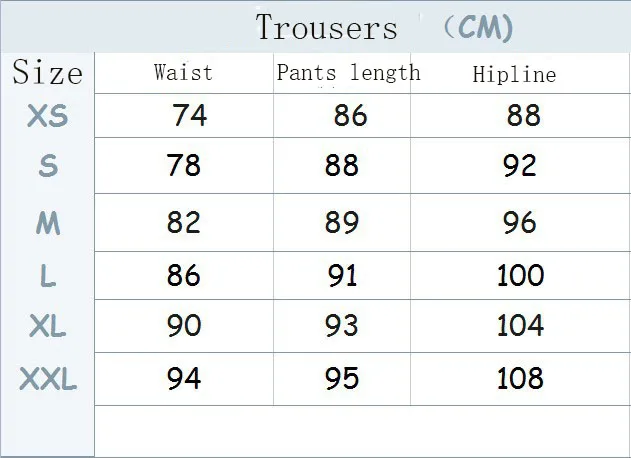Select the XS size row label
Viewport: 631px width, 458px height.
[x=47, y=116]
